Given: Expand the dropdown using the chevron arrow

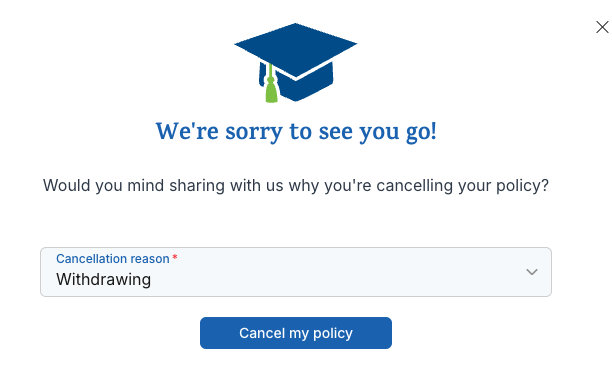Looking at the screenshot, I should click(x=532, y=272).
